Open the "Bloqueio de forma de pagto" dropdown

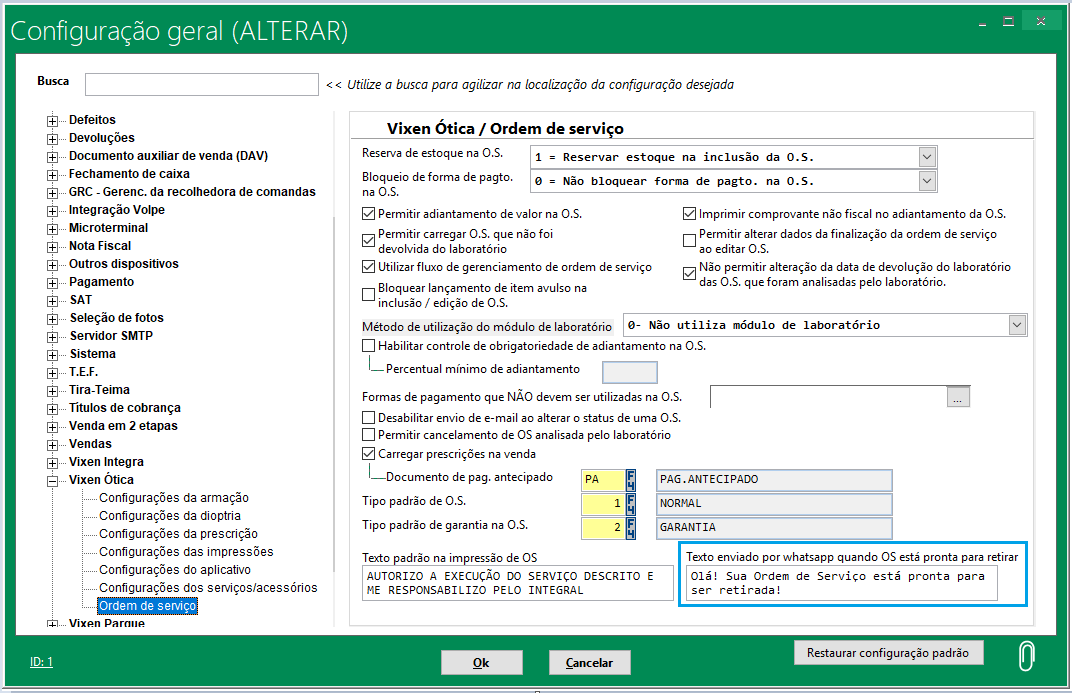(x=926, y=181)
